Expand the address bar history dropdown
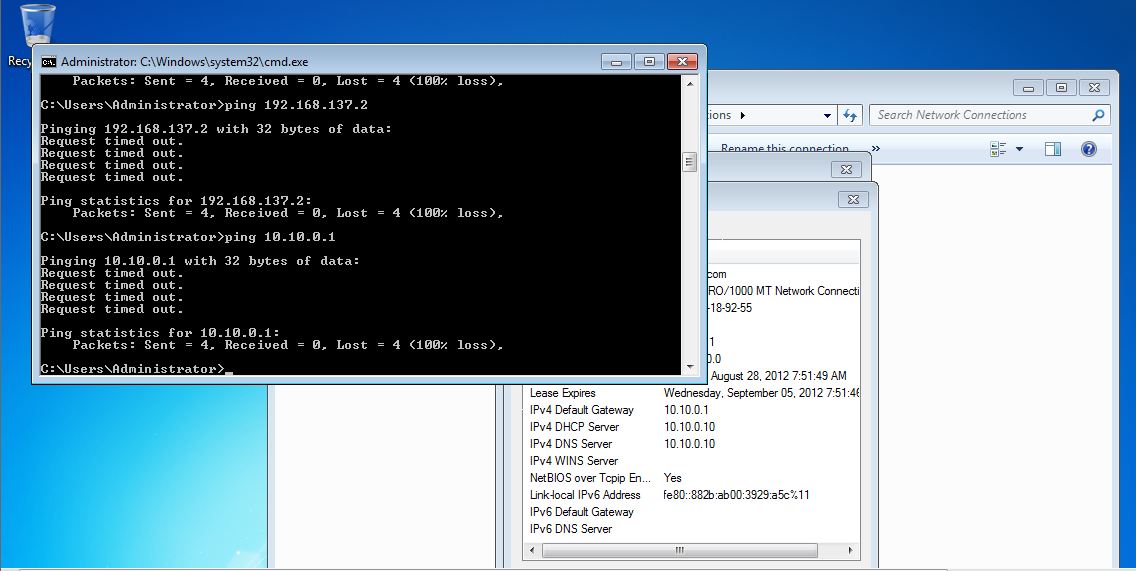This screenshot has width=1136, height=571. tap(827, 115)
